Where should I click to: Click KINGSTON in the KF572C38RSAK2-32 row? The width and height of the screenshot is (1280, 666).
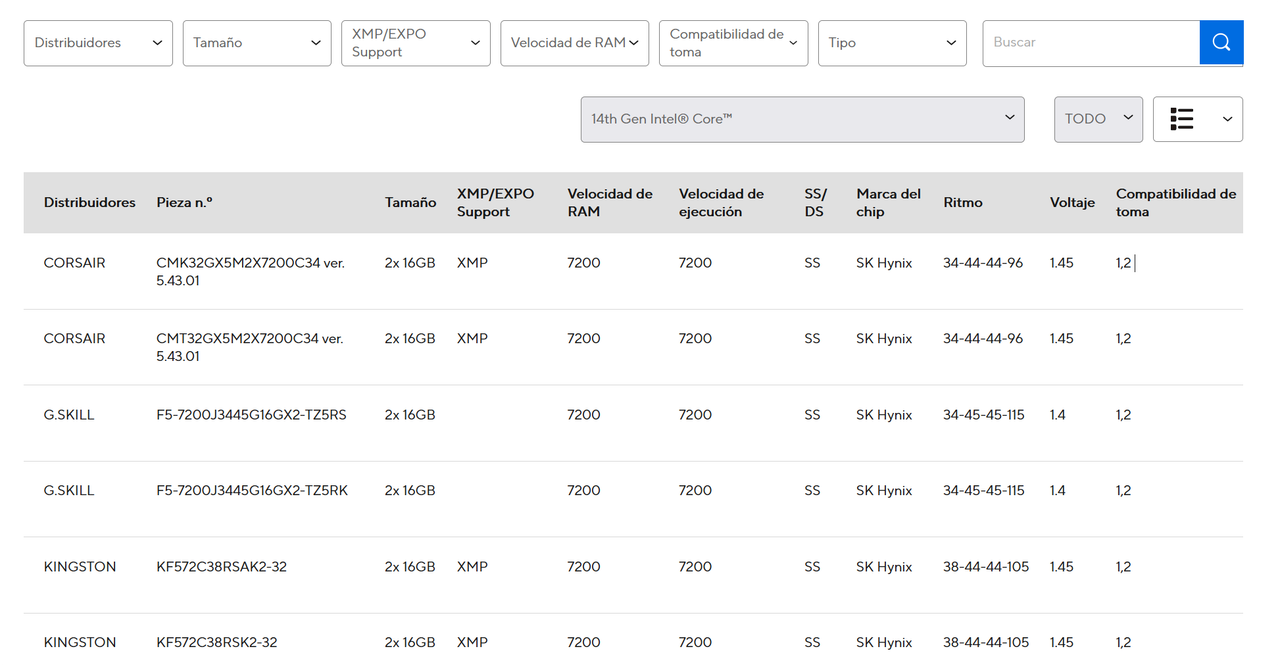(80, 567)
